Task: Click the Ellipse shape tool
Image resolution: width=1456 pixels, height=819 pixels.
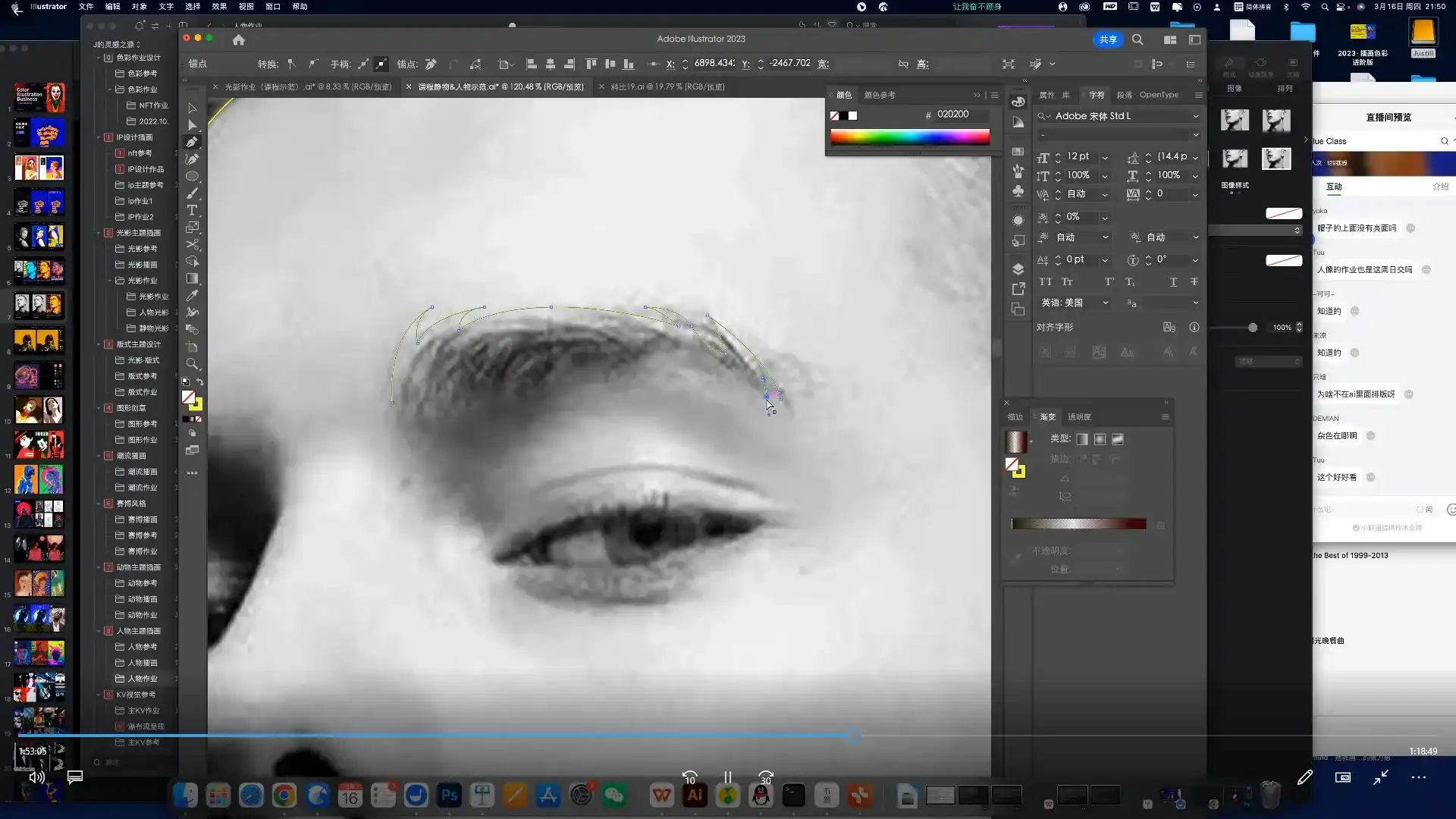Action: [x=193, y=176]
